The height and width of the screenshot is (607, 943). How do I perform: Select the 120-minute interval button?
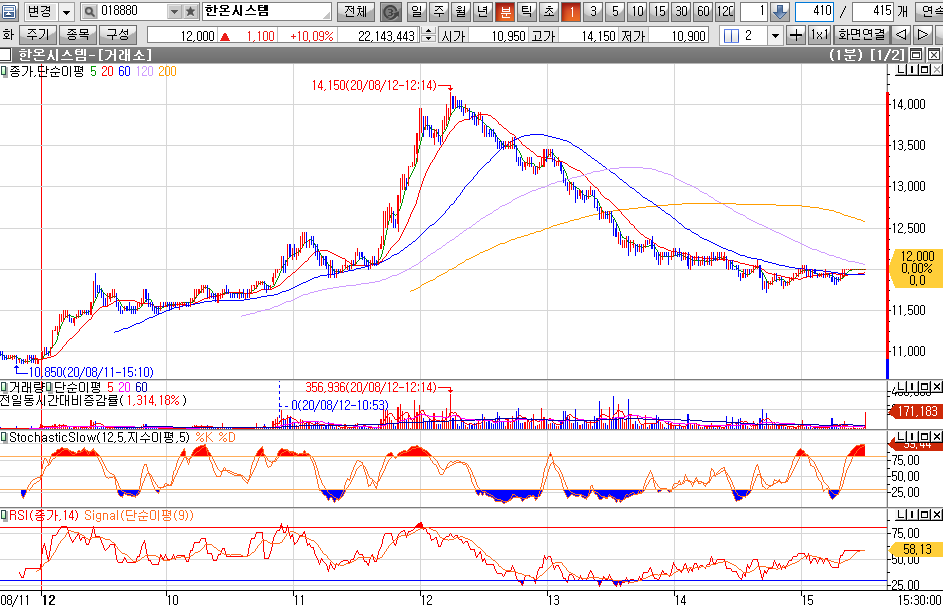point(725,11)
